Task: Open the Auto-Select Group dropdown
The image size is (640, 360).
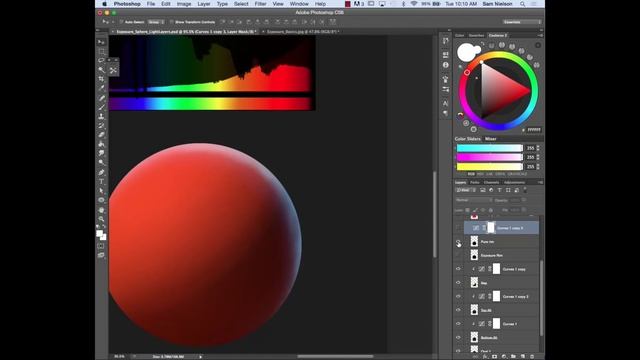Action: pyautogui.click(x=156, y=22)
